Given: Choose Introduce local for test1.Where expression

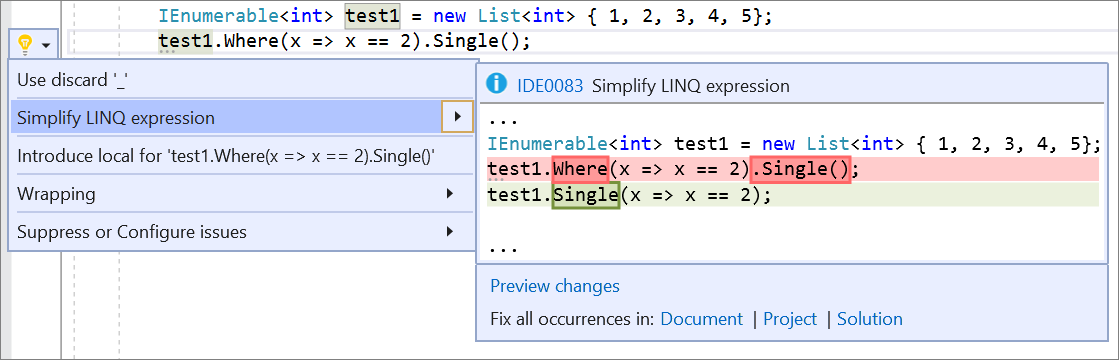Looking at the screenshot, I should [x=242, y=156].
